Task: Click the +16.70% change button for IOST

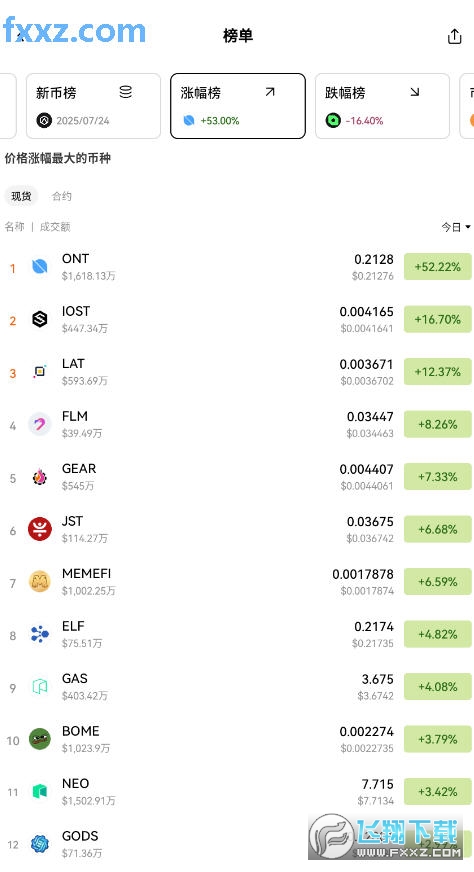Action: click(437, 319)
